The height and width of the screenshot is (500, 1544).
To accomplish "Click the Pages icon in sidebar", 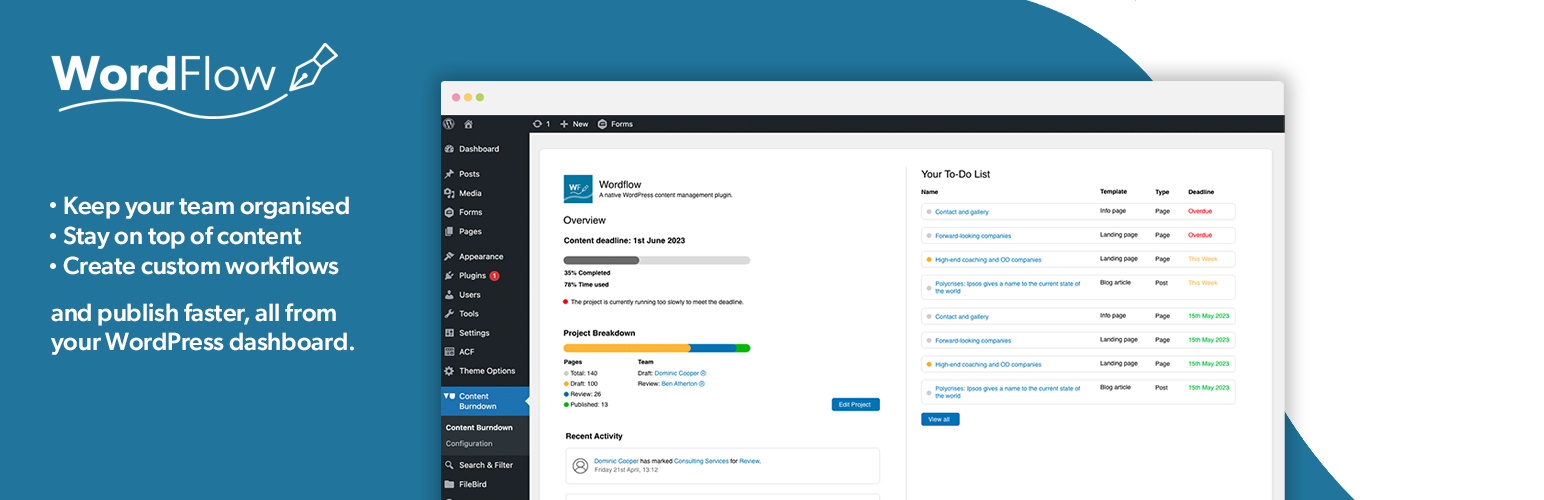I will pos(449,231).
